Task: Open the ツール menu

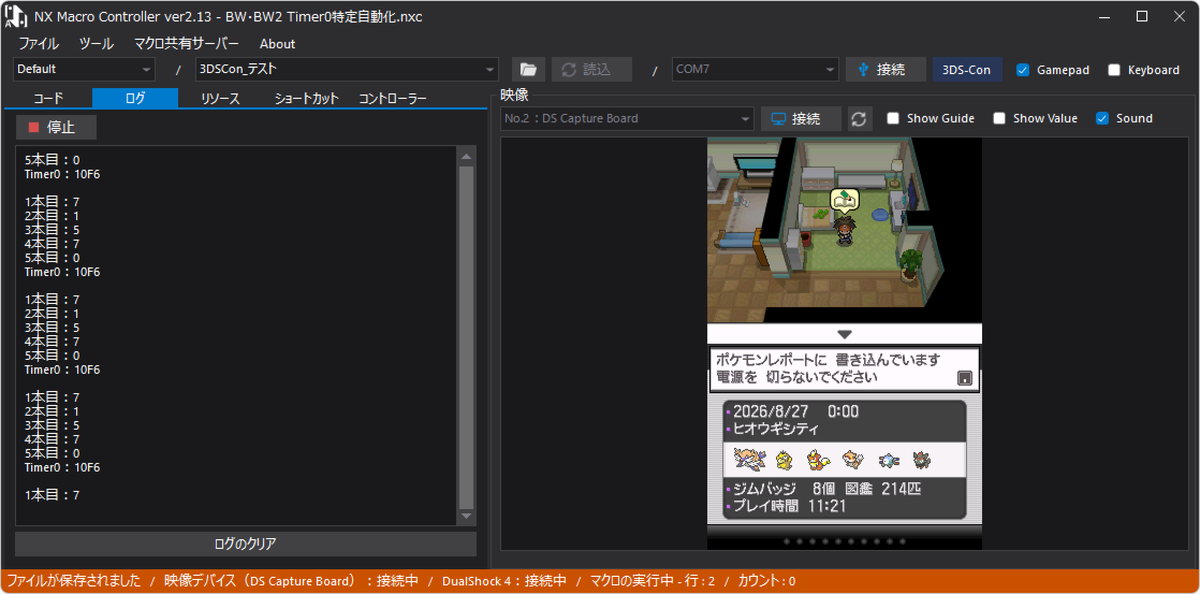Action: (x=96, y=43)
